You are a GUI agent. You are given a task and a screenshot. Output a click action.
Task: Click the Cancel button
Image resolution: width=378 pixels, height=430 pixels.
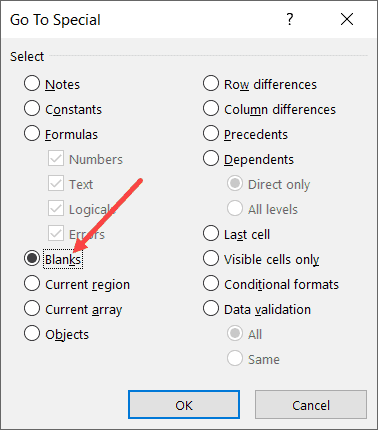(311, 405)
